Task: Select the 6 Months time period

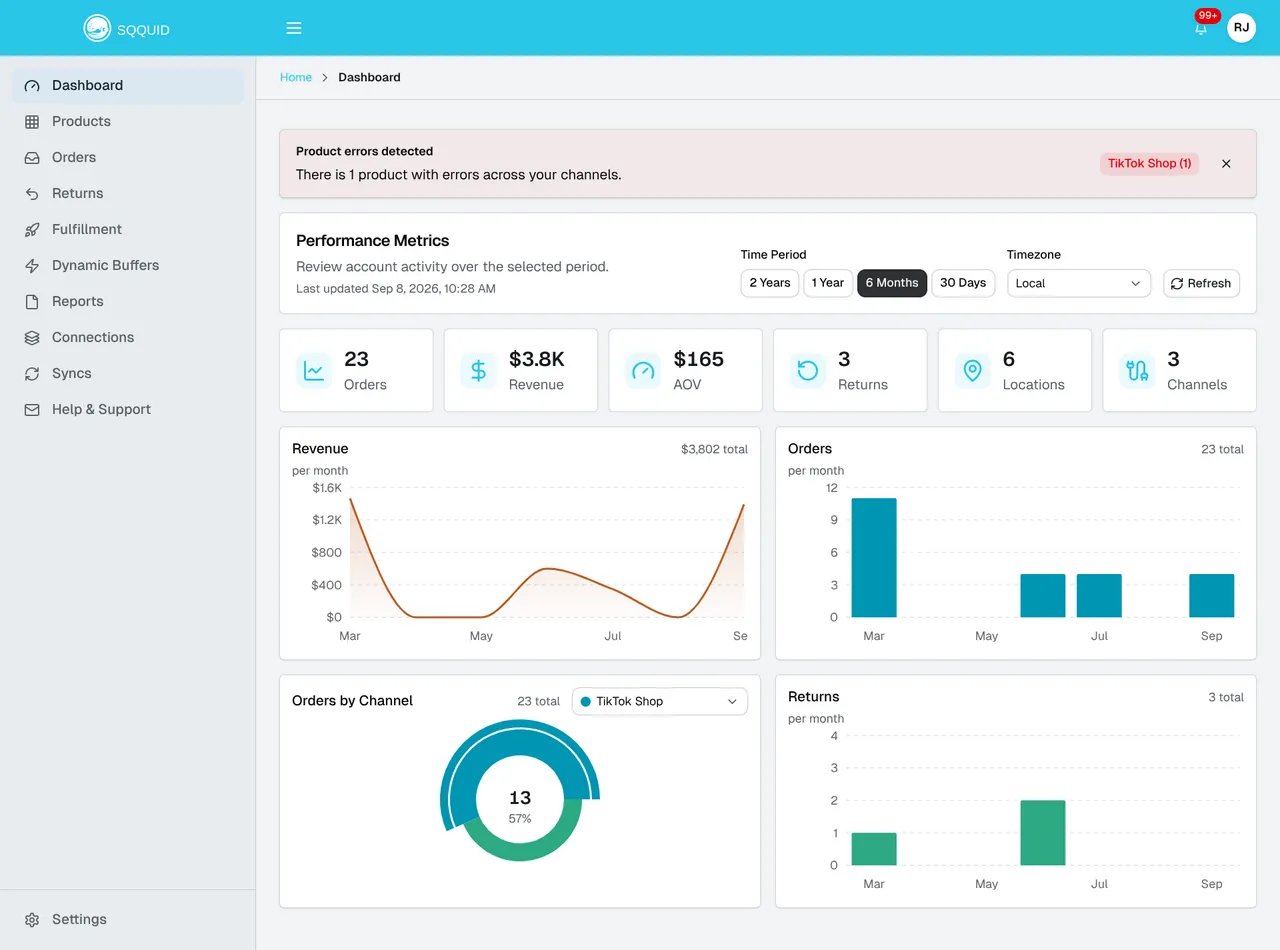Action: coord(892,283)
